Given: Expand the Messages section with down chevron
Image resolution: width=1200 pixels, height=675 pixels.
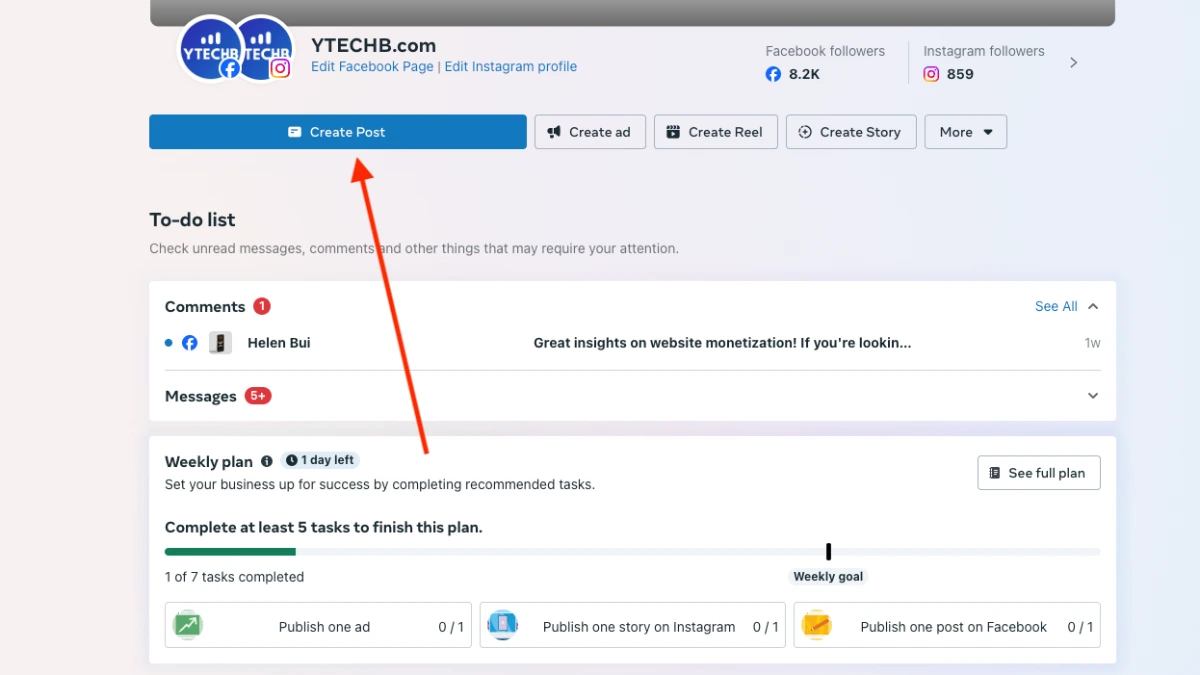Looking at the screenshot, I should point(1093,396).
